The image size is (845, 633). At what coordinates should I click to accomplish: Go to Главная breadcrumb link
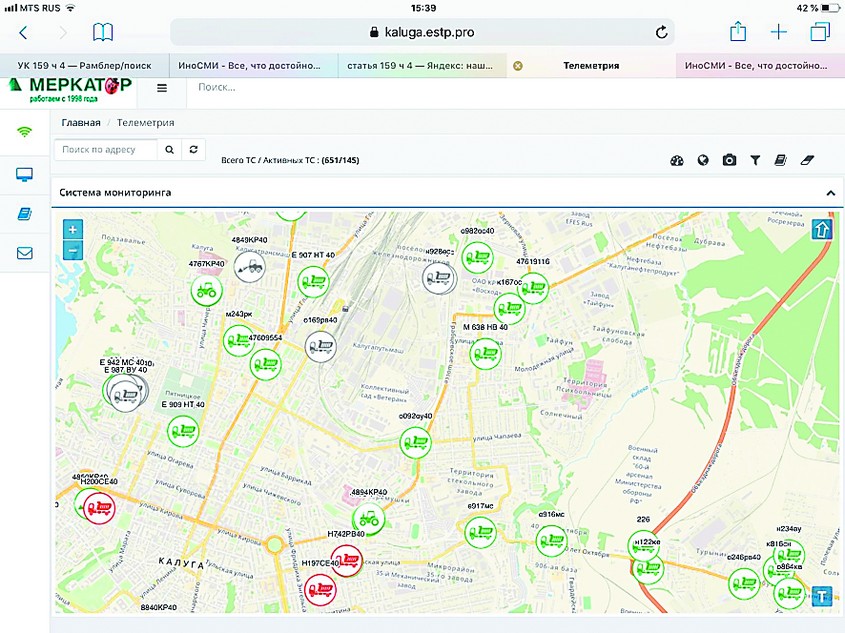[80, 123]
